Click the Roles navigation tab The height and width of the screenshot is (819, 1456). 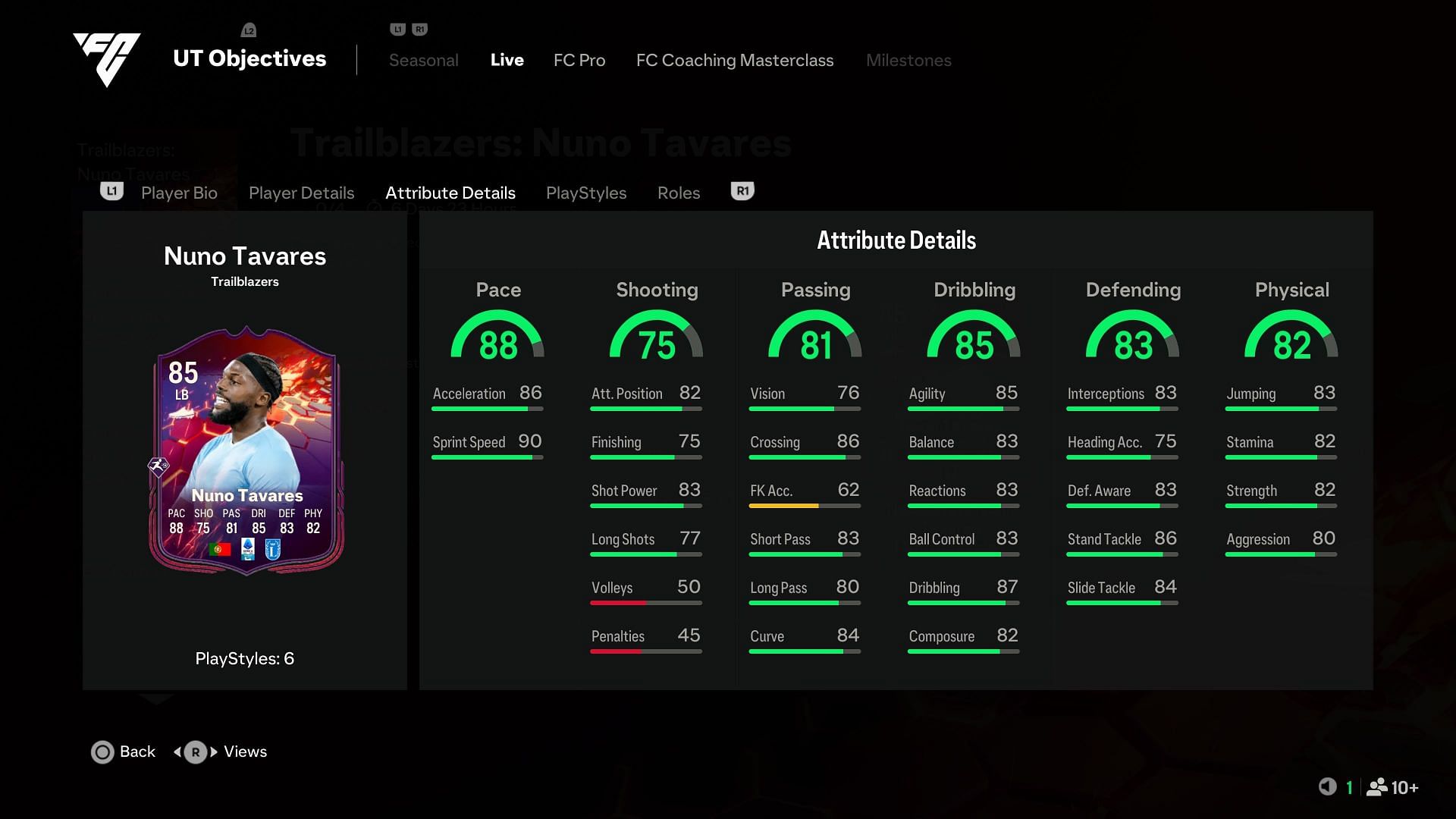tap(679, 192)
